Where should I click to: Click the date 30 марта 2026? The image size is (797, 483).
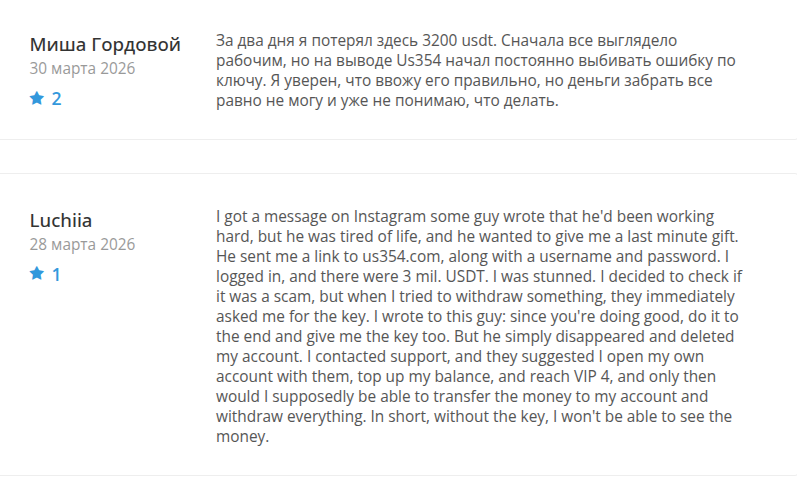pyautogui.click(x=82, y=69)
